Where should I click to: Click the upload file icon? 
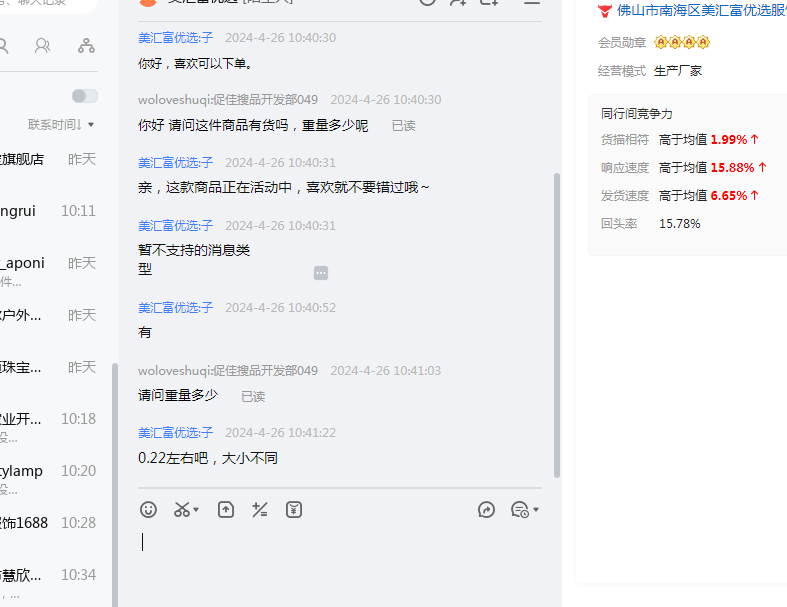226,510
